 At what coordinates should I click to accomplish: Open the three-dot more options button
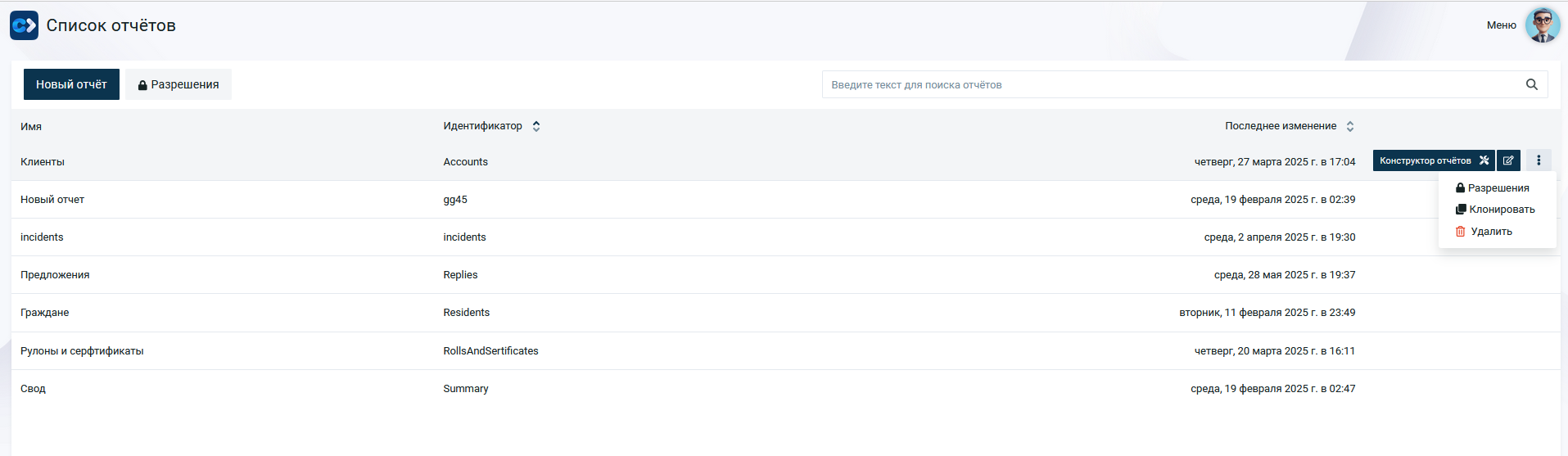point(1539,160)
